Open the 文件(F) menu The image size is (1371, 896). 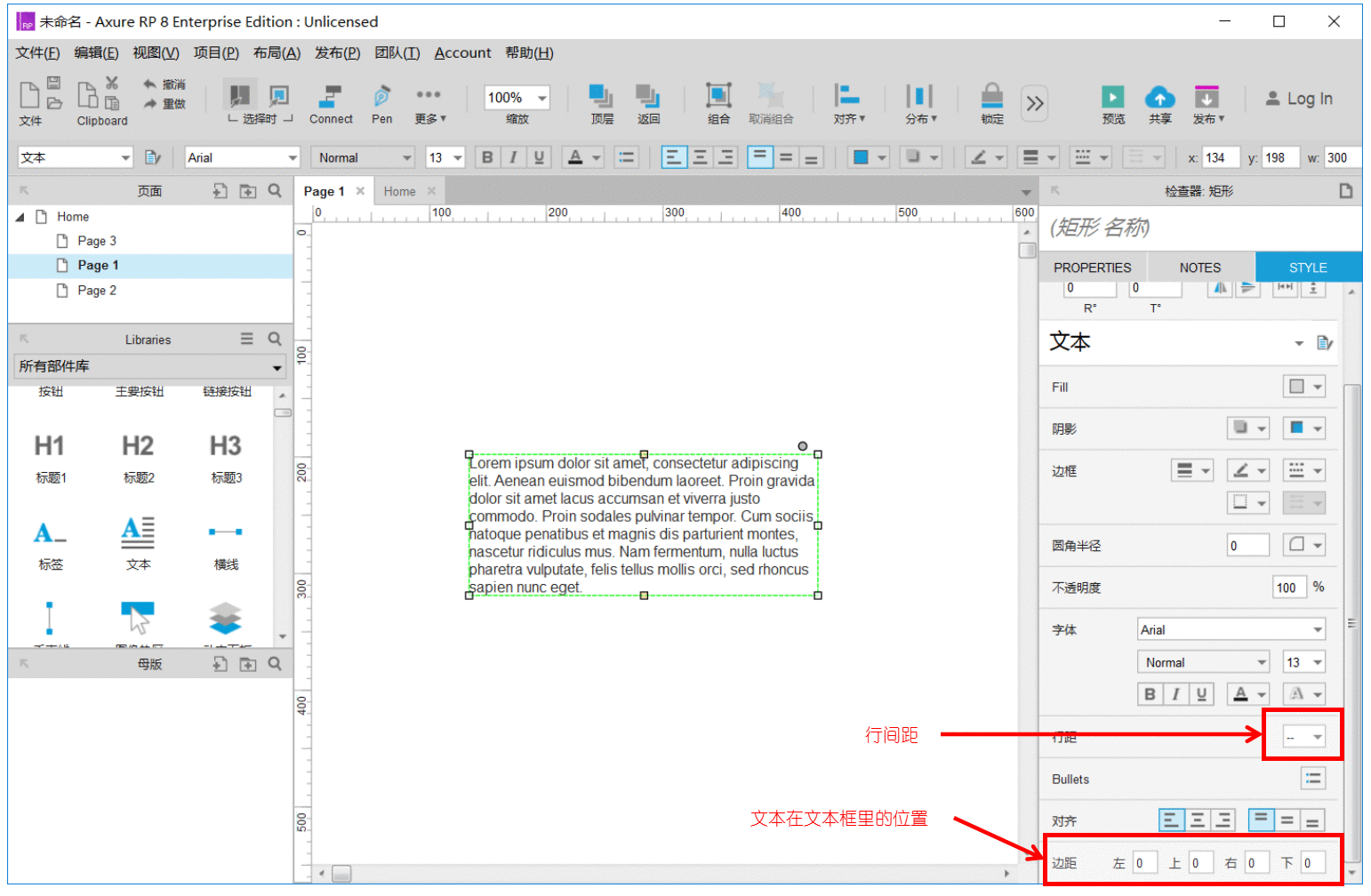pos(37,53)
